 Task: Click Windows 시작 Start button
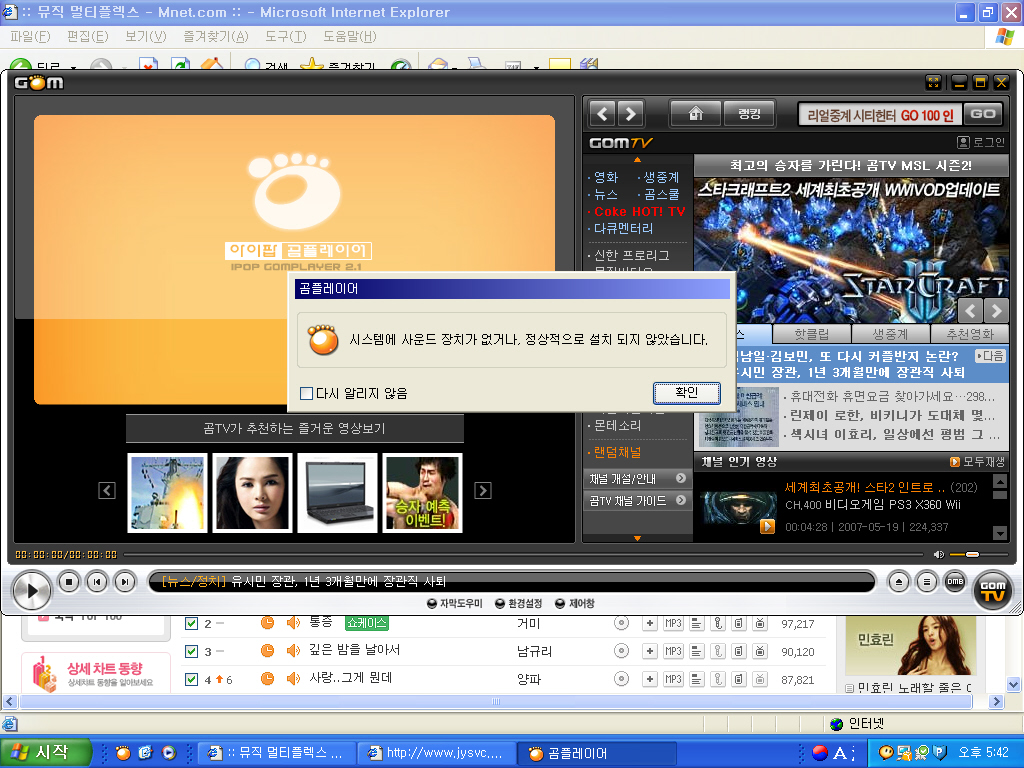(44, 752)
